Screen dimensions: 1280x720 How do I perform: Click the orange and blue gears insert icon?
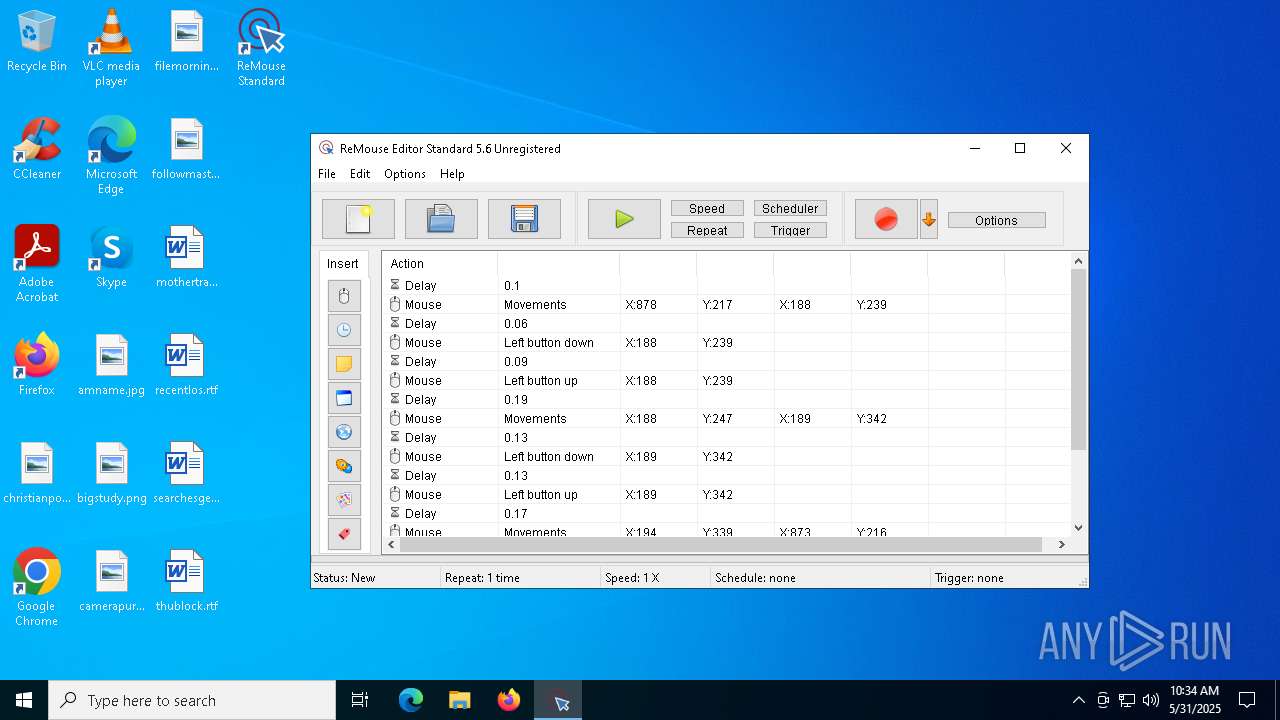[344, 466]
